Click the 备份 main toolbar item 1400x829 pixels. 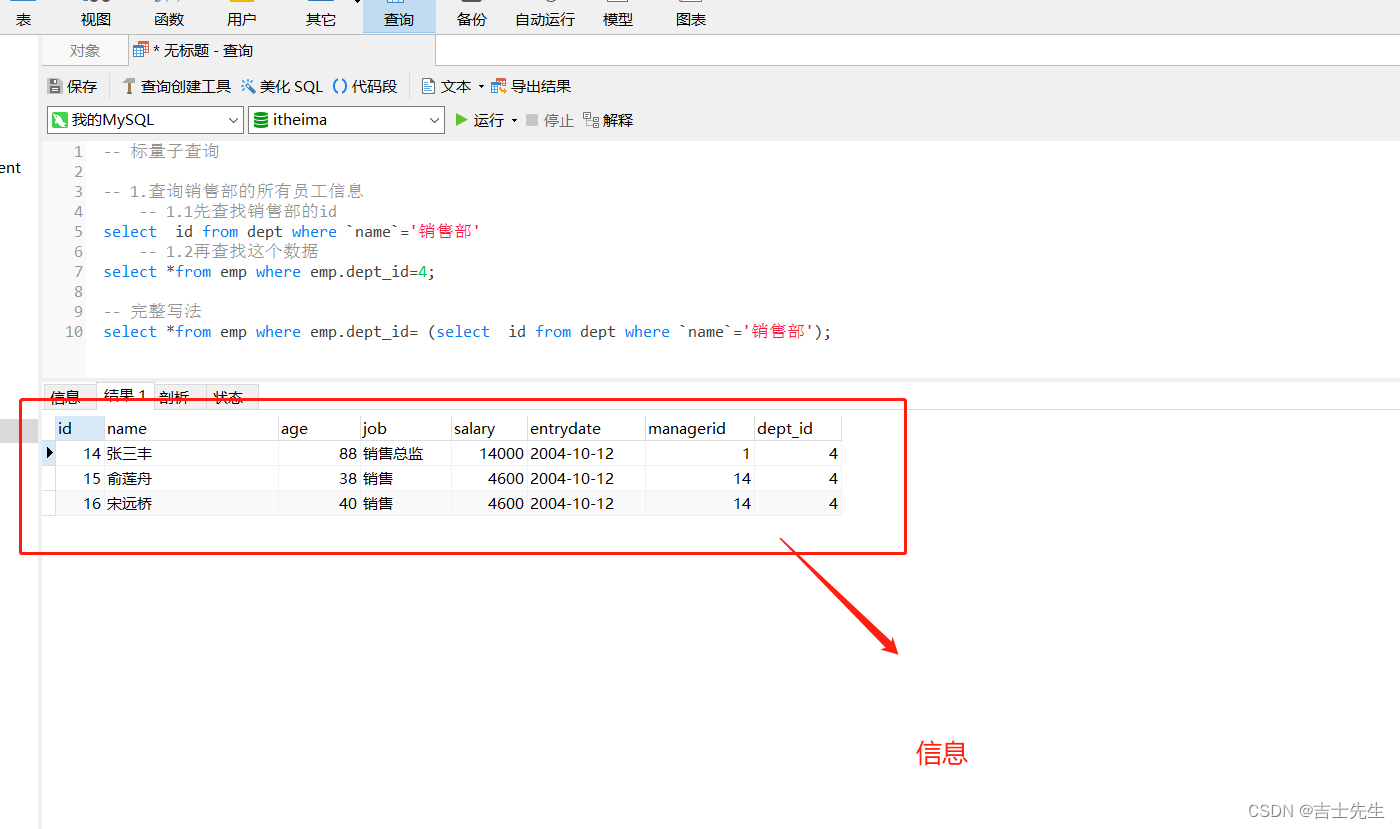(x=472, y=15)
